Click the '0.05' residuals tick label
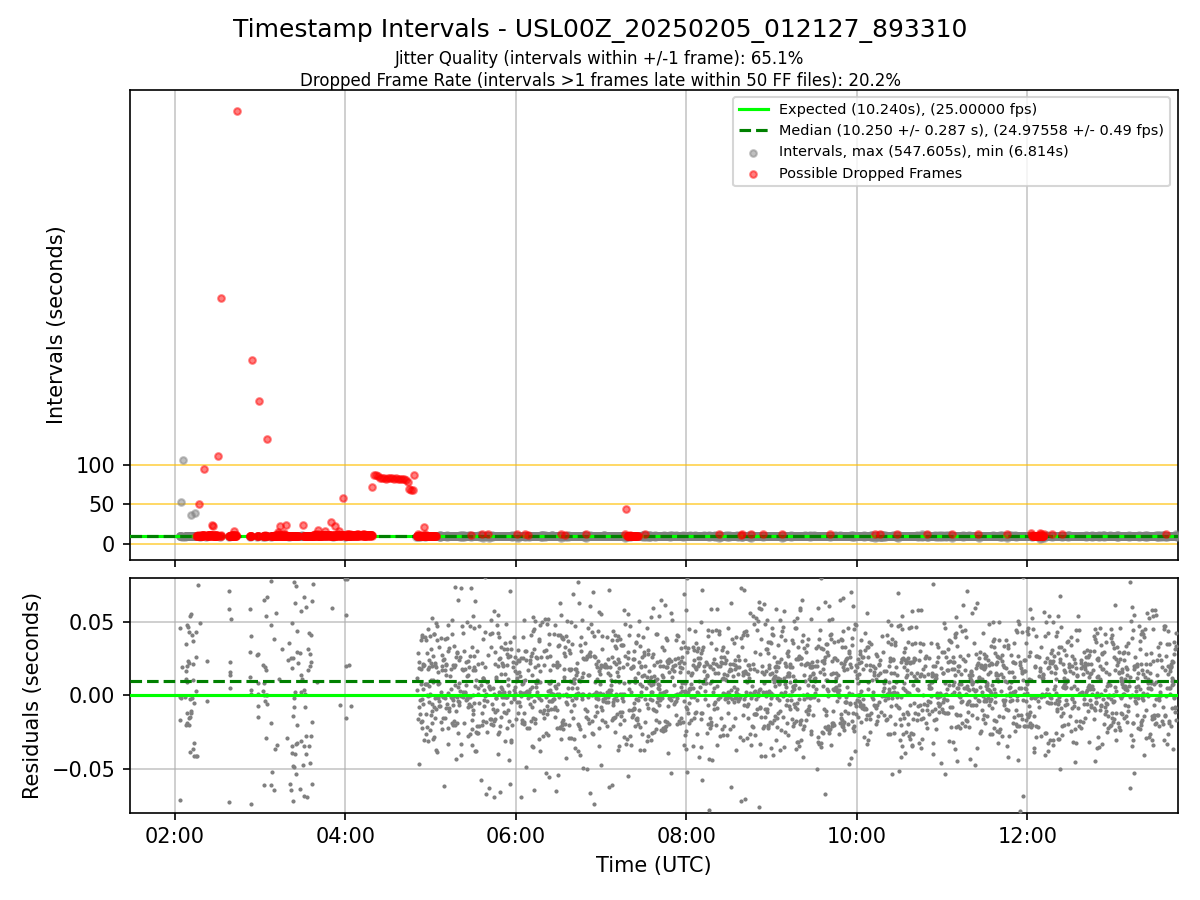This screenshot has width=1200, height=900. tap(95, 622)
